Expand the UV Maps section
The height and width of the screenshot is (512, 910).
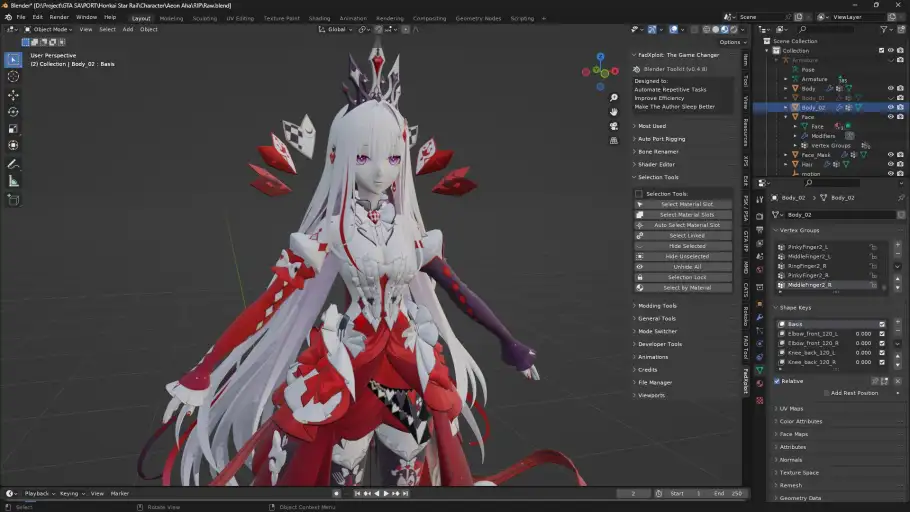point(791,409)
